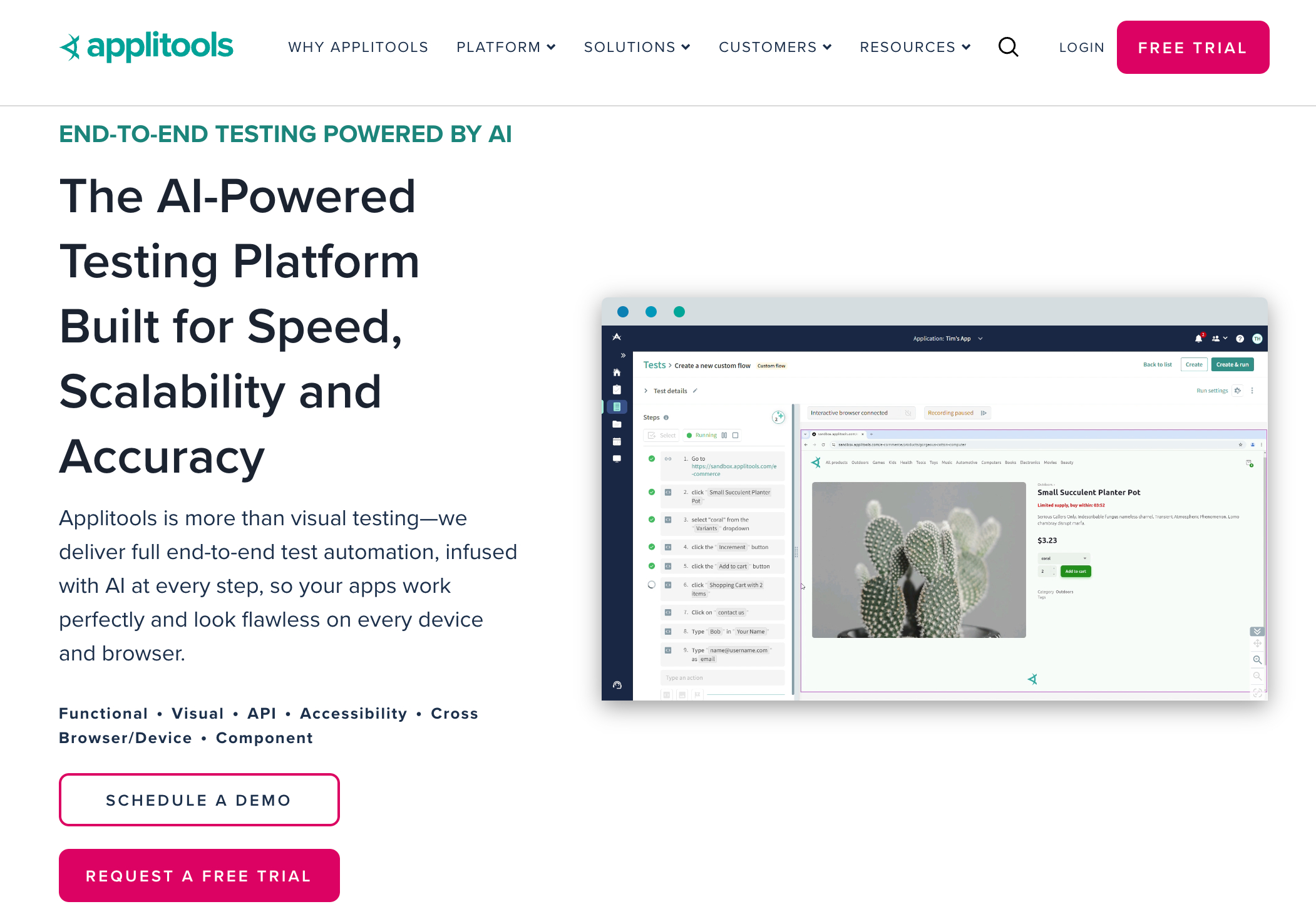Screen dimensions: 1316x919
Task: Click the succulent cactus product image
Action: pos(918,560)
